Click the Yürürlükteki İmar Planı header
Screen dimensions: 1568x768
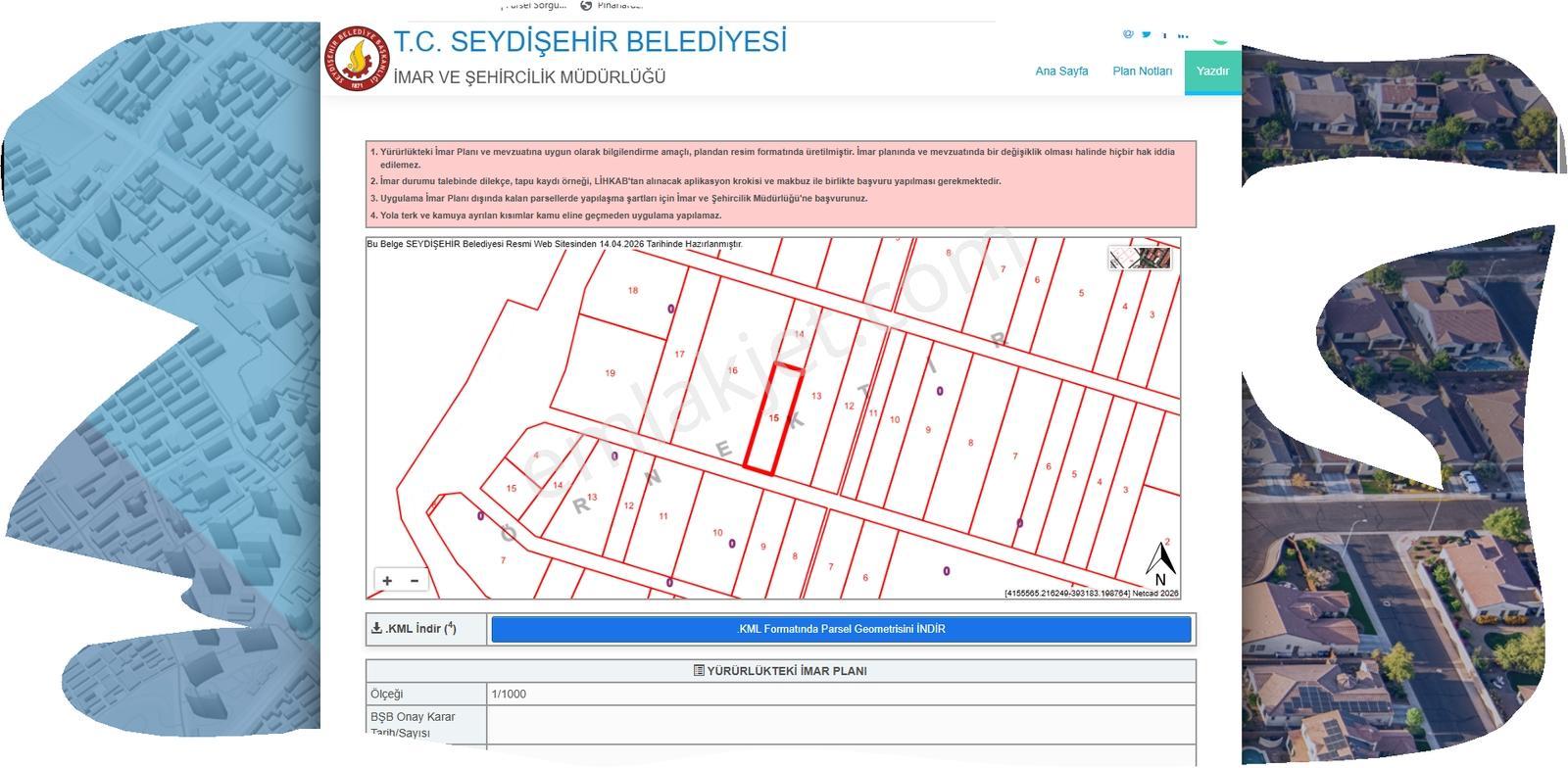click(780, 671)
